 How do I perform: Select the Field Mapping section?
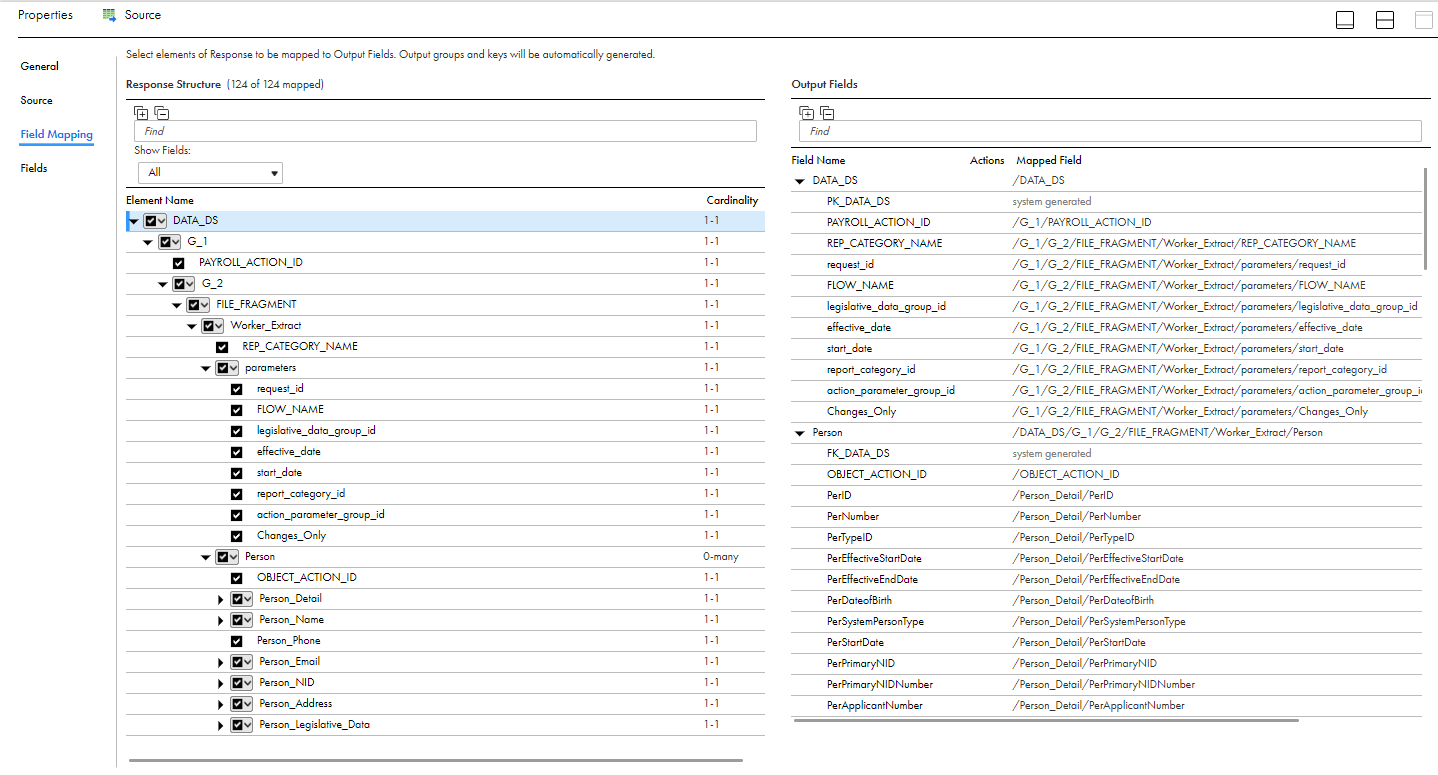tap(56, 134)
